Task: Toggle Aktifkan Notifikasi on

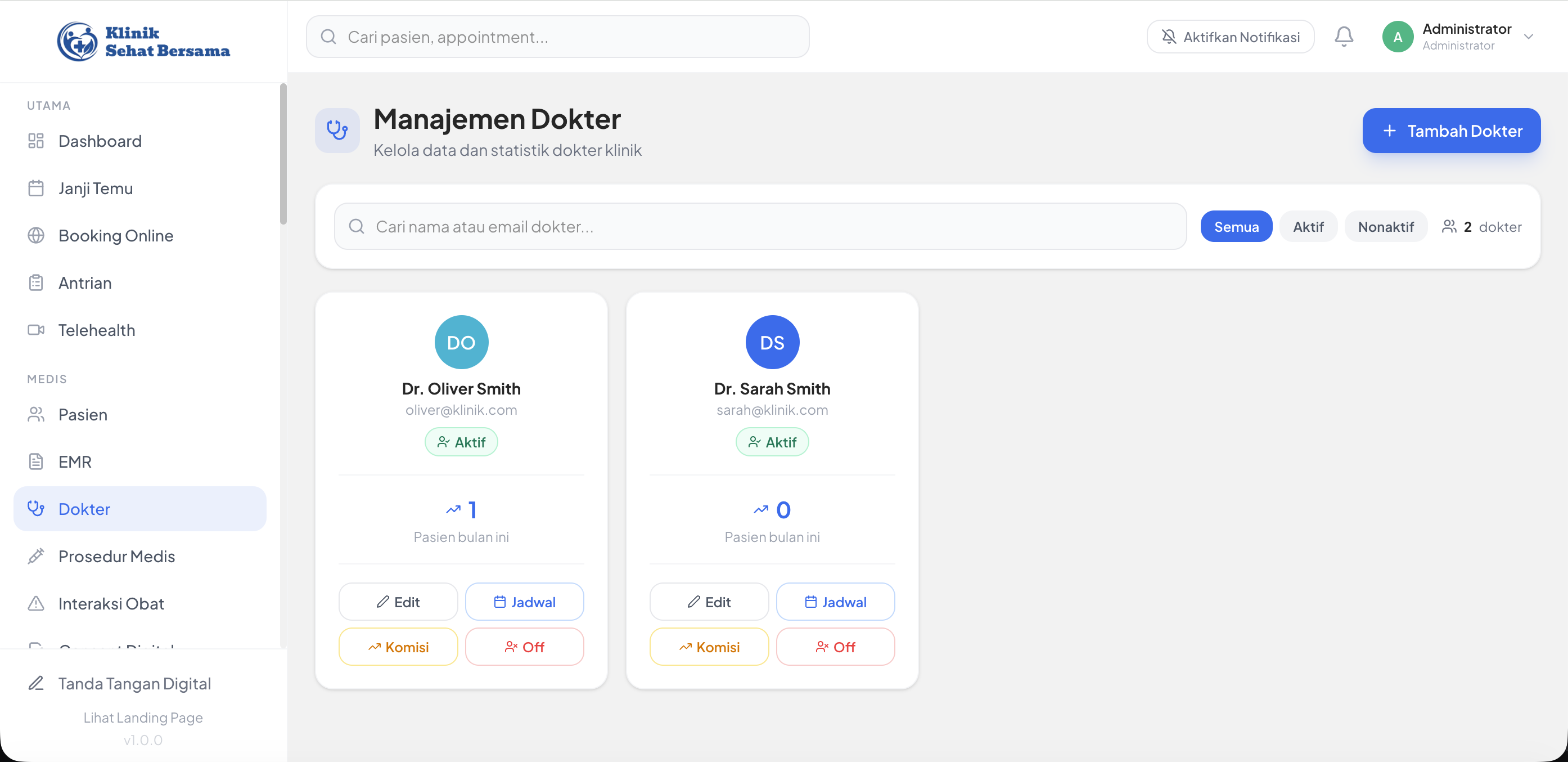Action: (x=1230, y=37)
